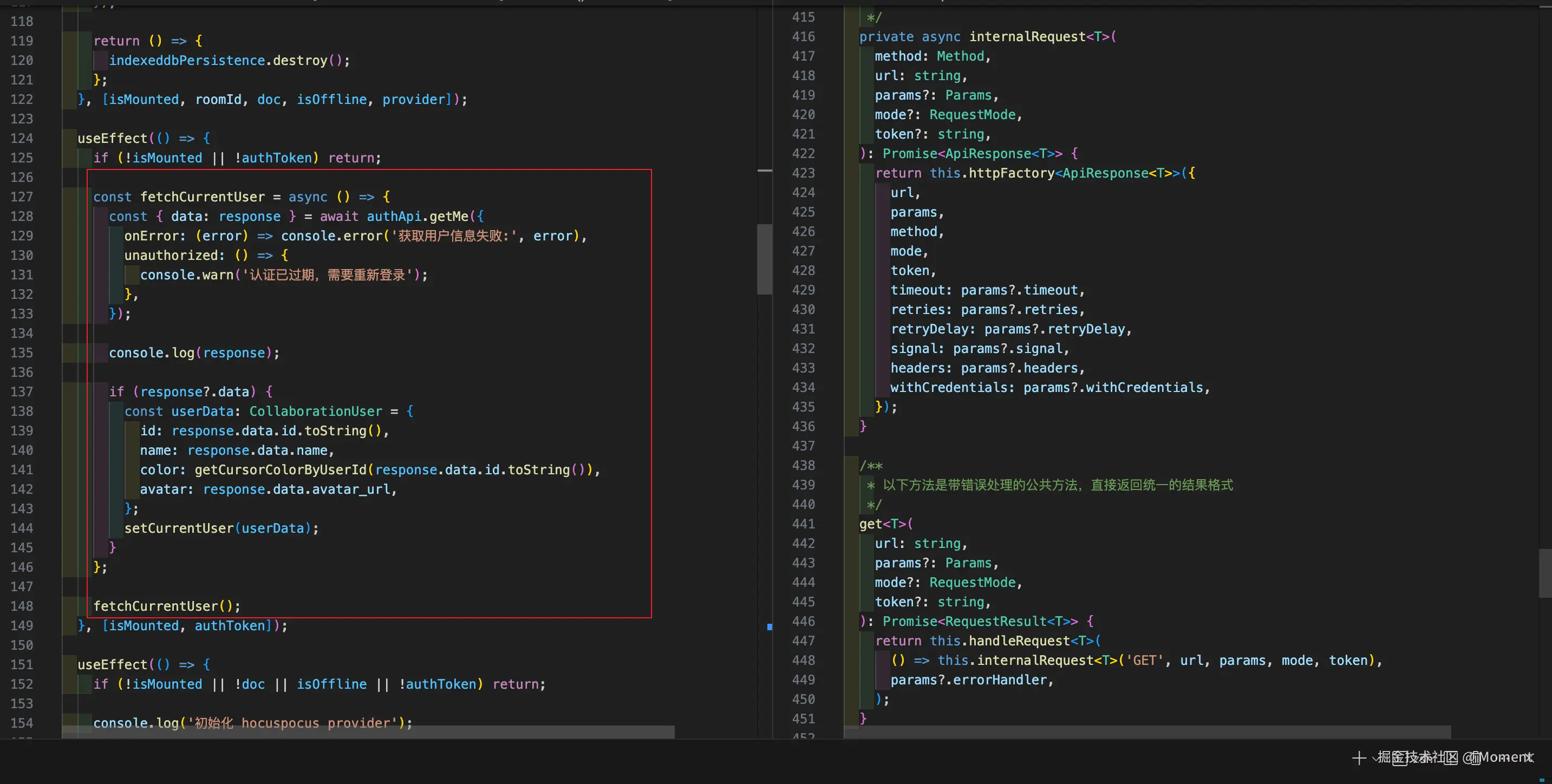
Task: Click the getCursorColorByUserId function call
Action: point(280,470)
